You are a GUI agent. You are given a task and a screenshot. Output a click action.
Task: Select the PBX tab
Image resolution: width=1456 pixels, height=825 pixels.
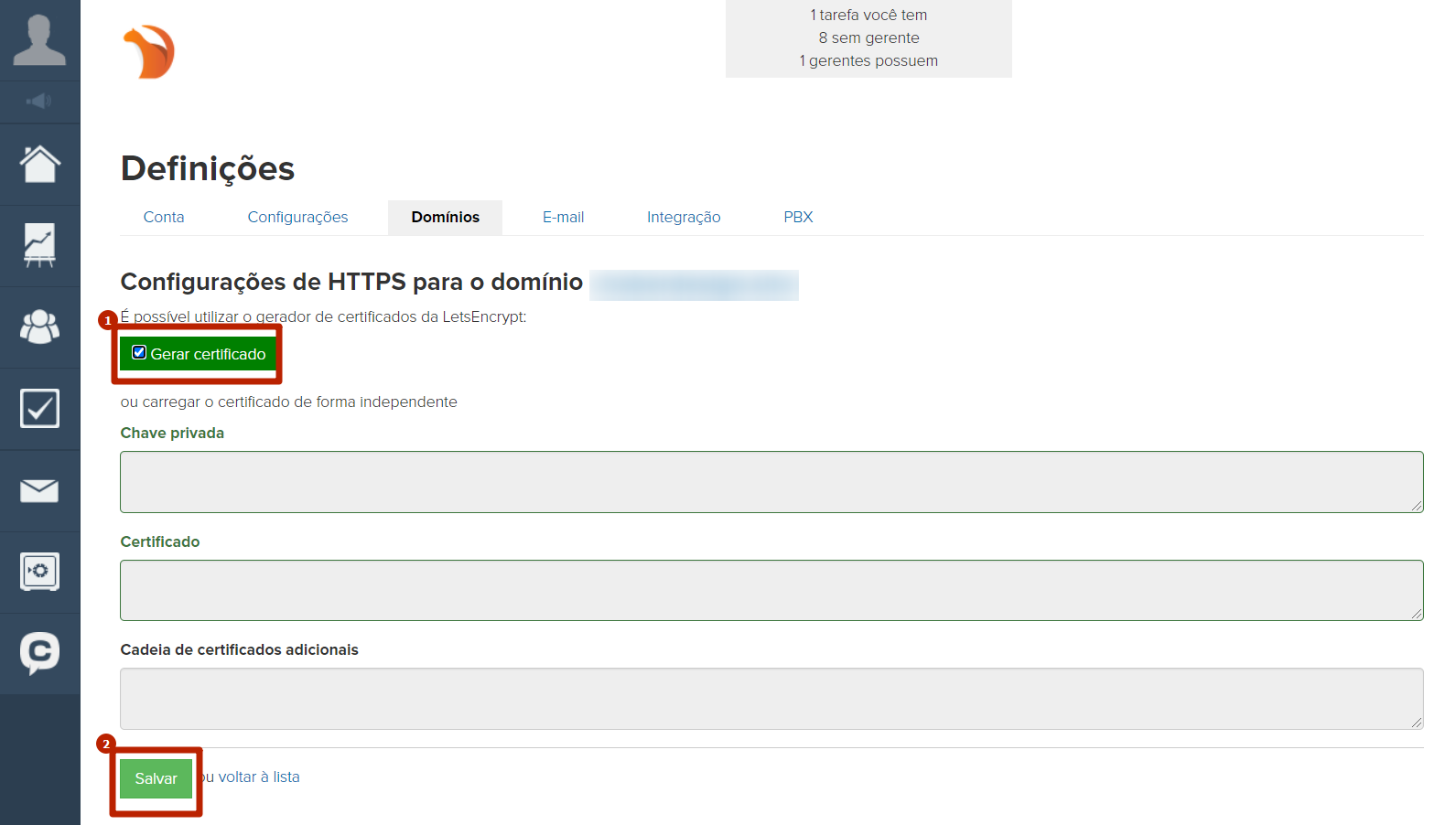pos(798,218)
